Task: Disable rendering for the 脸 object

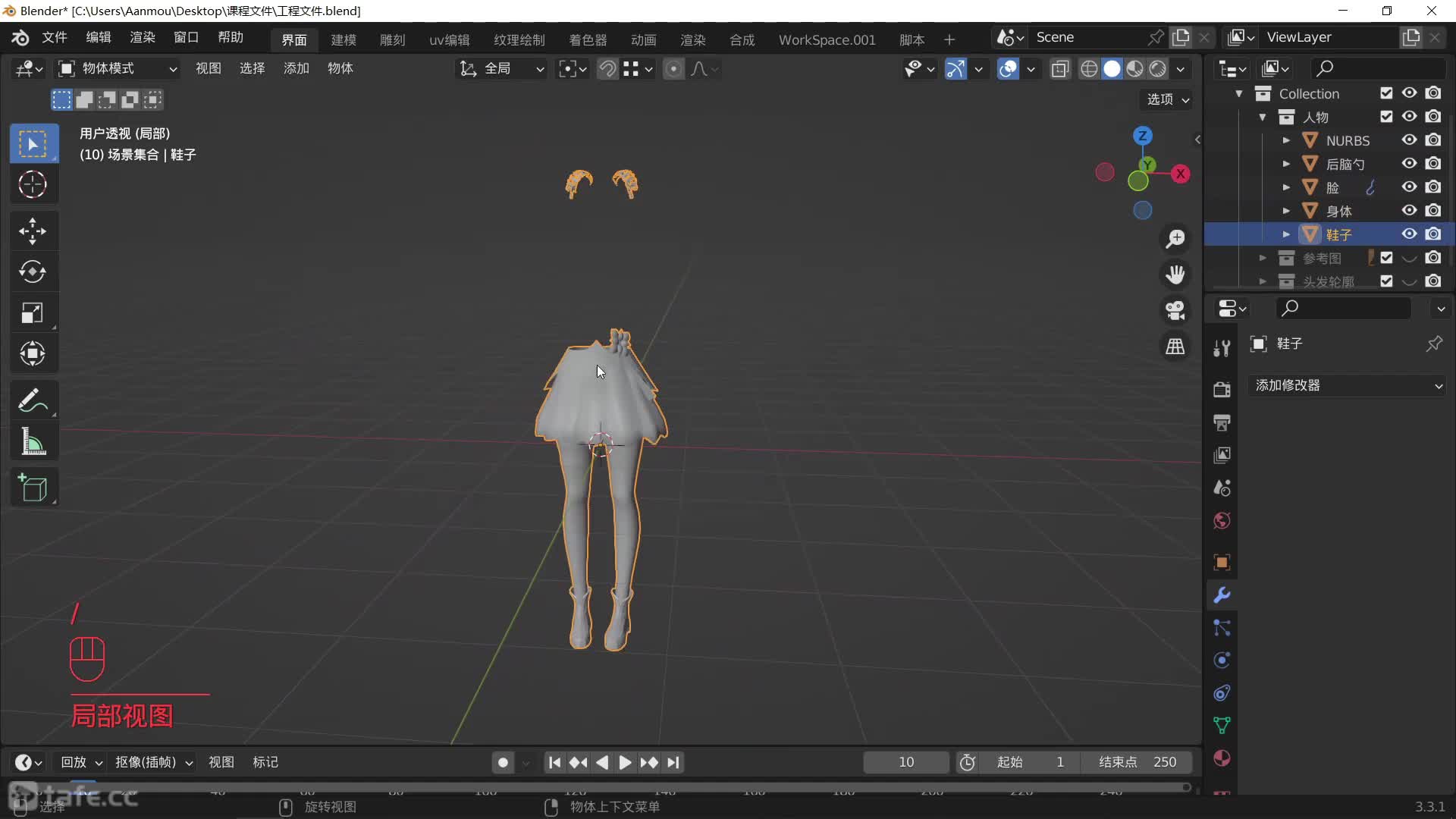Action: coord(1432,187)
